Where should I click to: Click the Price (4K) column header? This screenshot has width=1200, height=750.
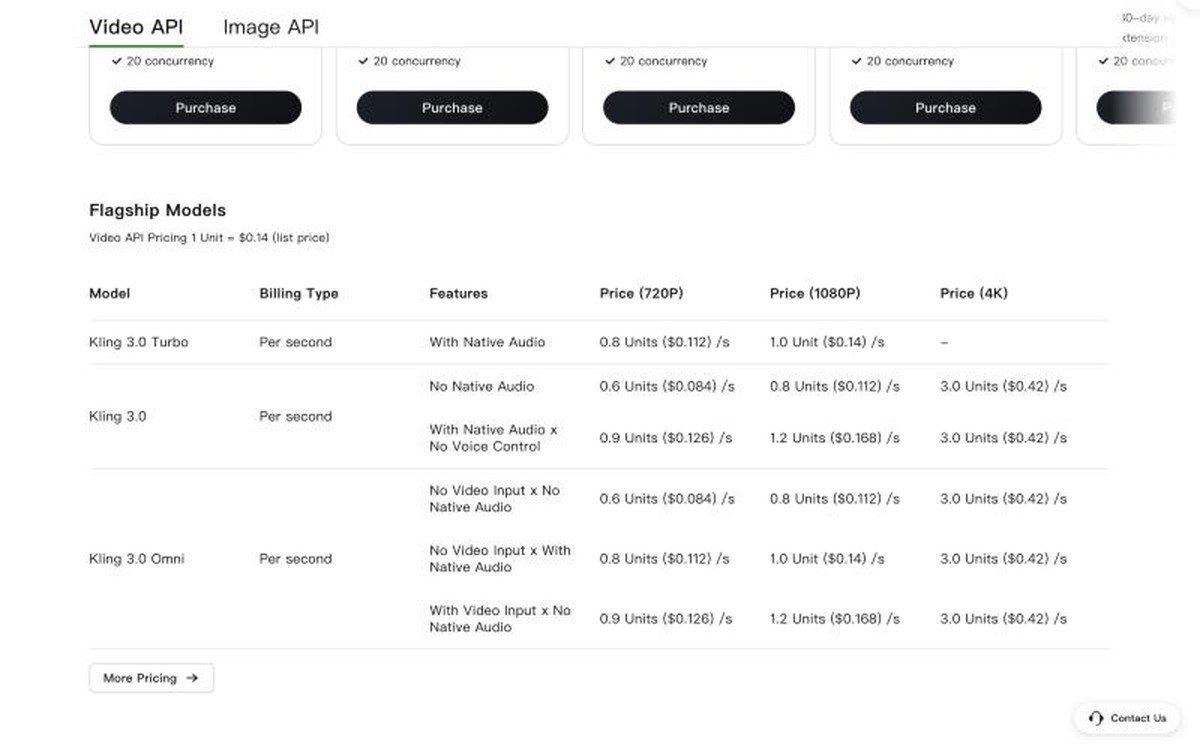point(973,293)
